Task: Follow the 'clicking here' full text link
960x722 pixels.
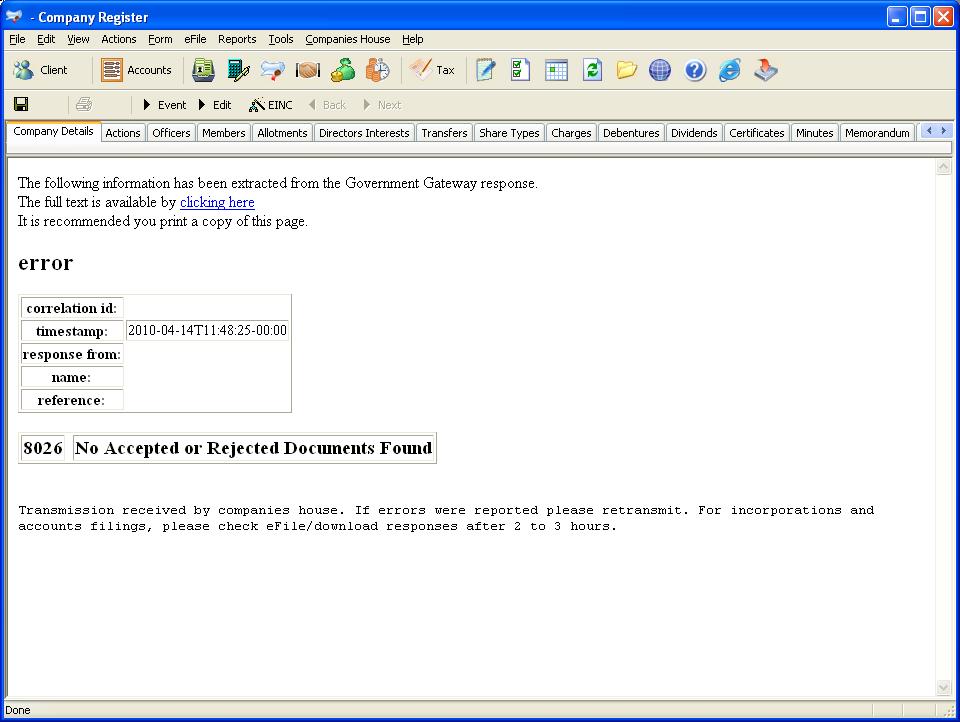Action: point(217,202)
